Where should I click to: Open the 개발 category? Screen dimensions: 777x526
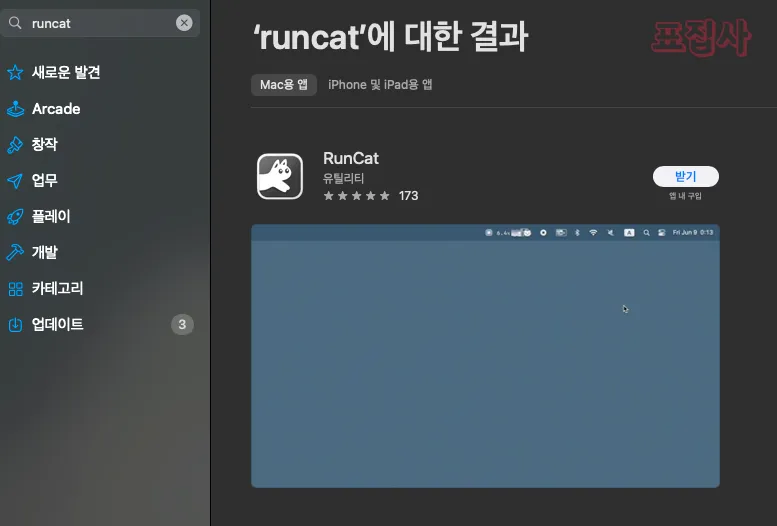[x=45, y=252]
